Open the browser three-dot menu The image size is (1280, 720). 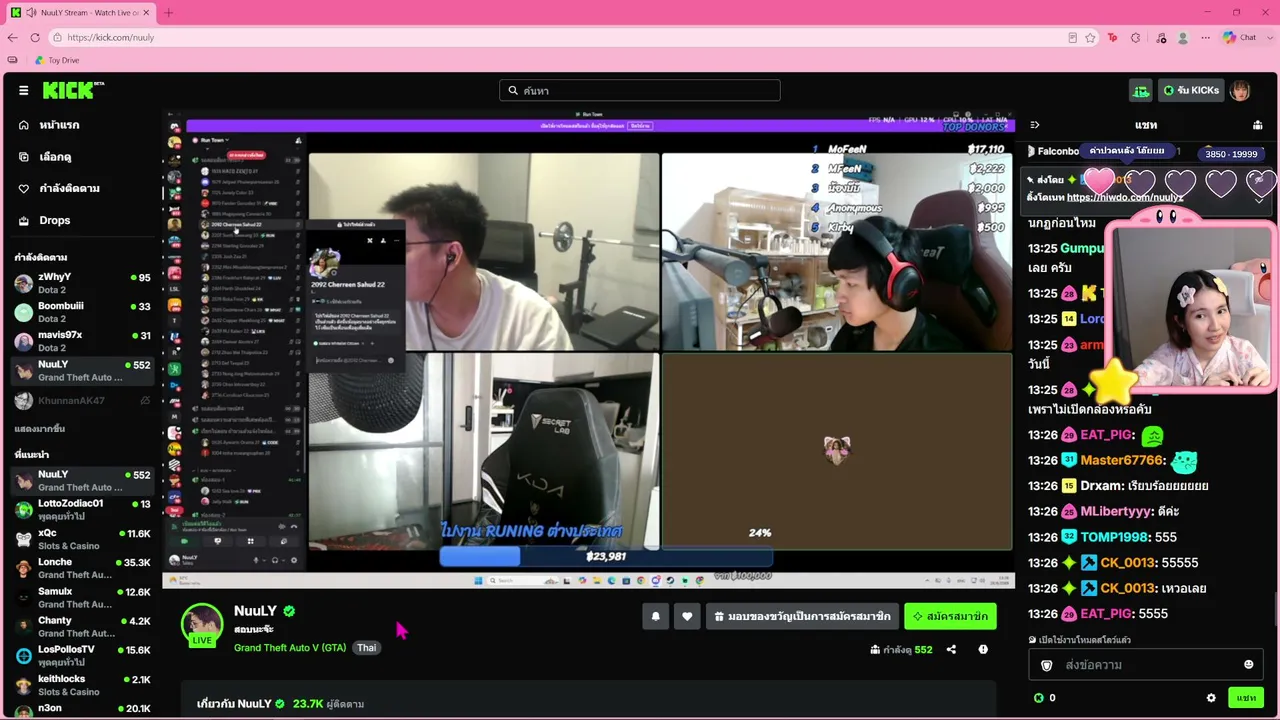click(x=1206, y=38)
